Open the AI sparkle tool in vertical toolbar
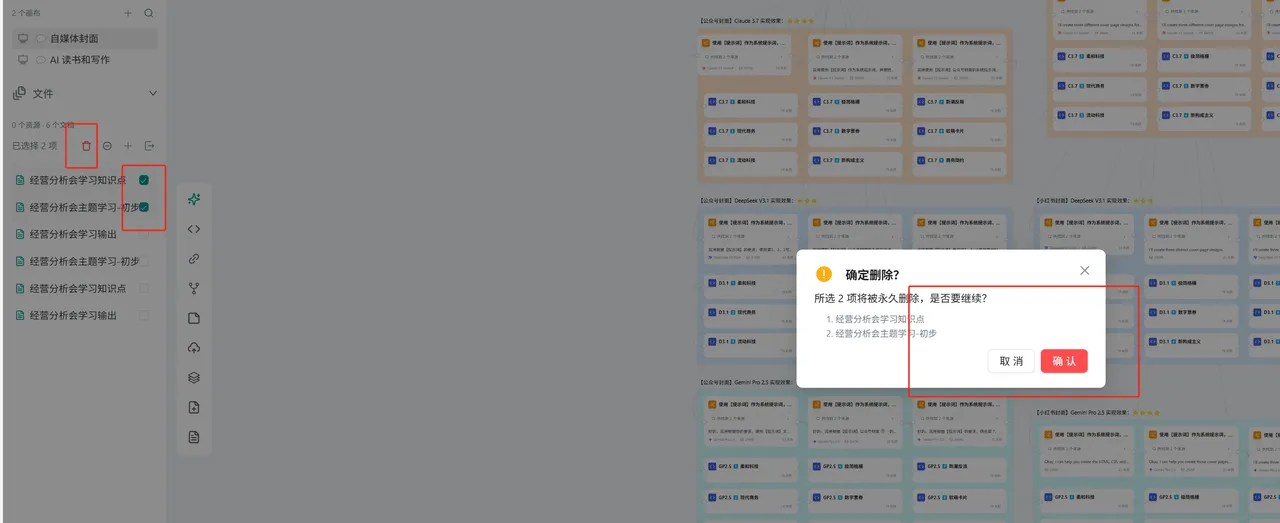 194,199
